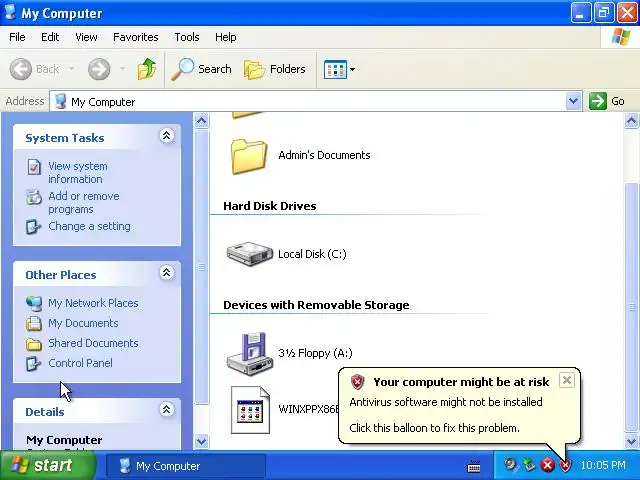
Task: Click Change a setting link
Action: click(x=89, y=226)
